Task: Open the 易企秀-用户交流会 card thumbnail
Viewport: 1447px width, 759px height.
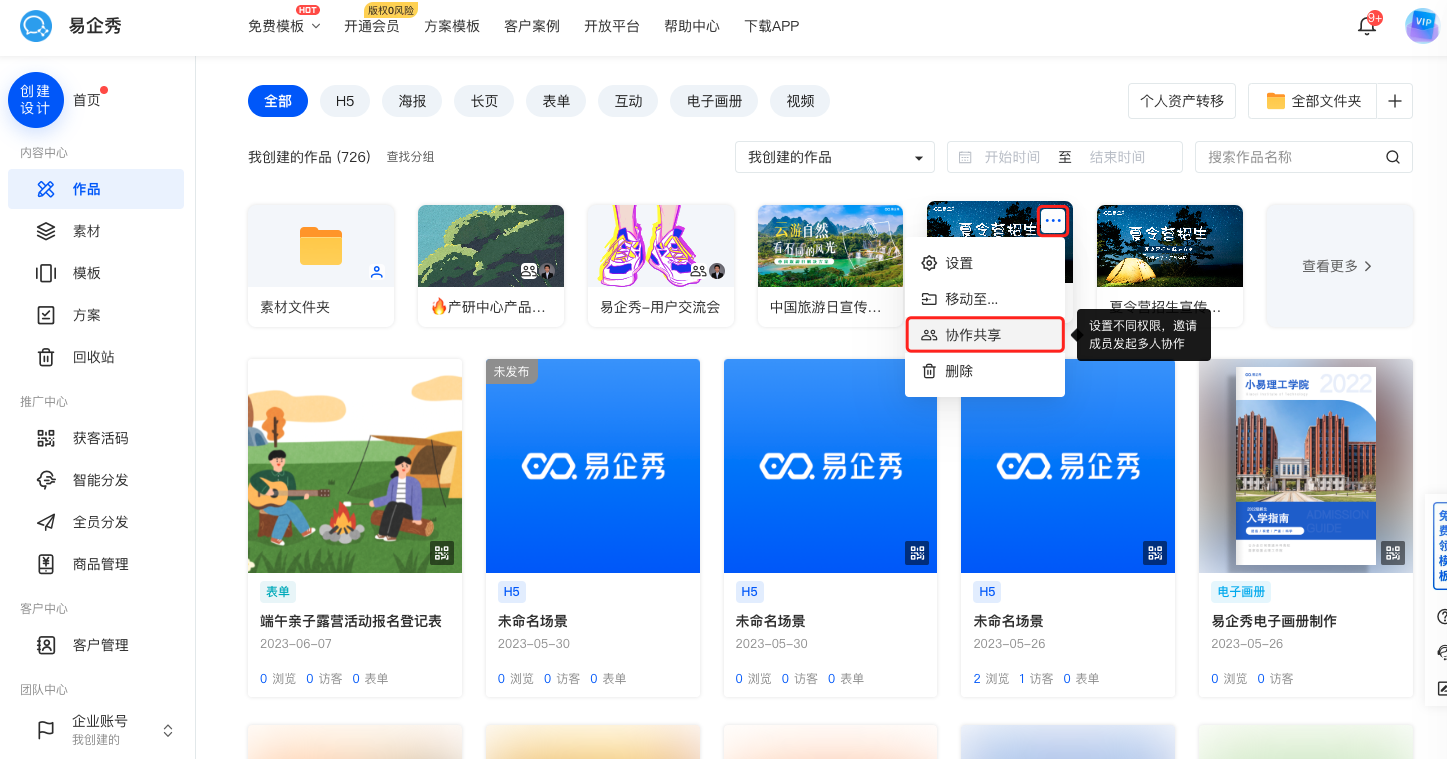Action: click(x=661, y=246)
